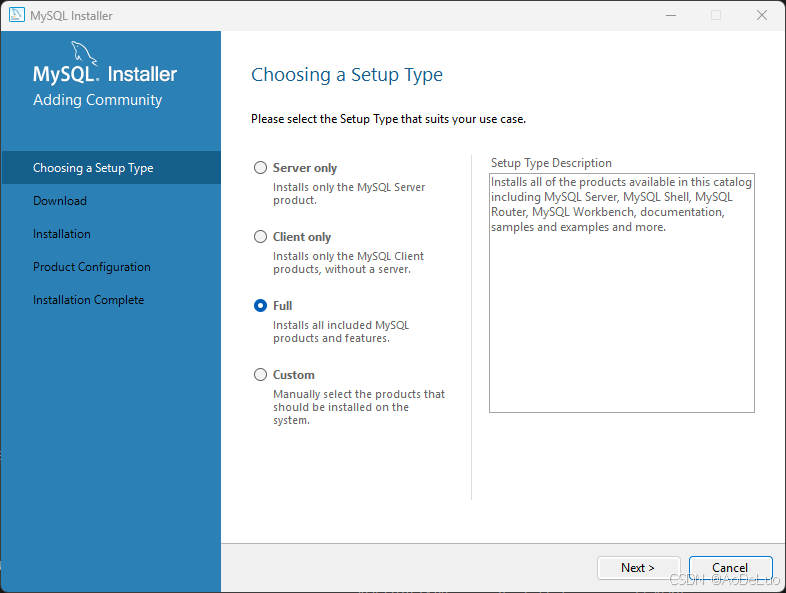
Task: Click the "Please select the Setup Type" instruction text
Action: click(x=388, y=119)
